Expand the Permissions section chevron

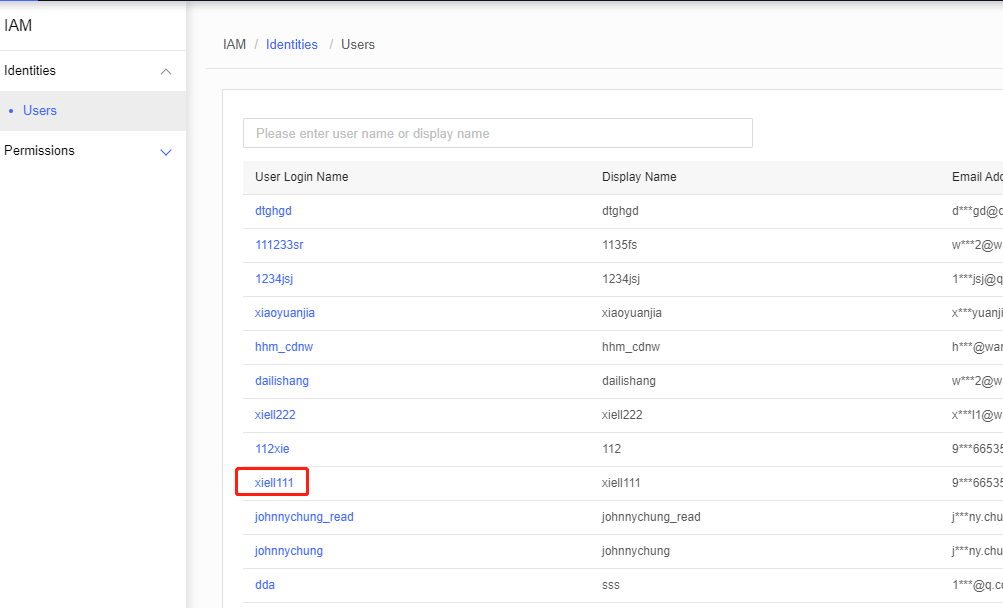pos(166,152)
